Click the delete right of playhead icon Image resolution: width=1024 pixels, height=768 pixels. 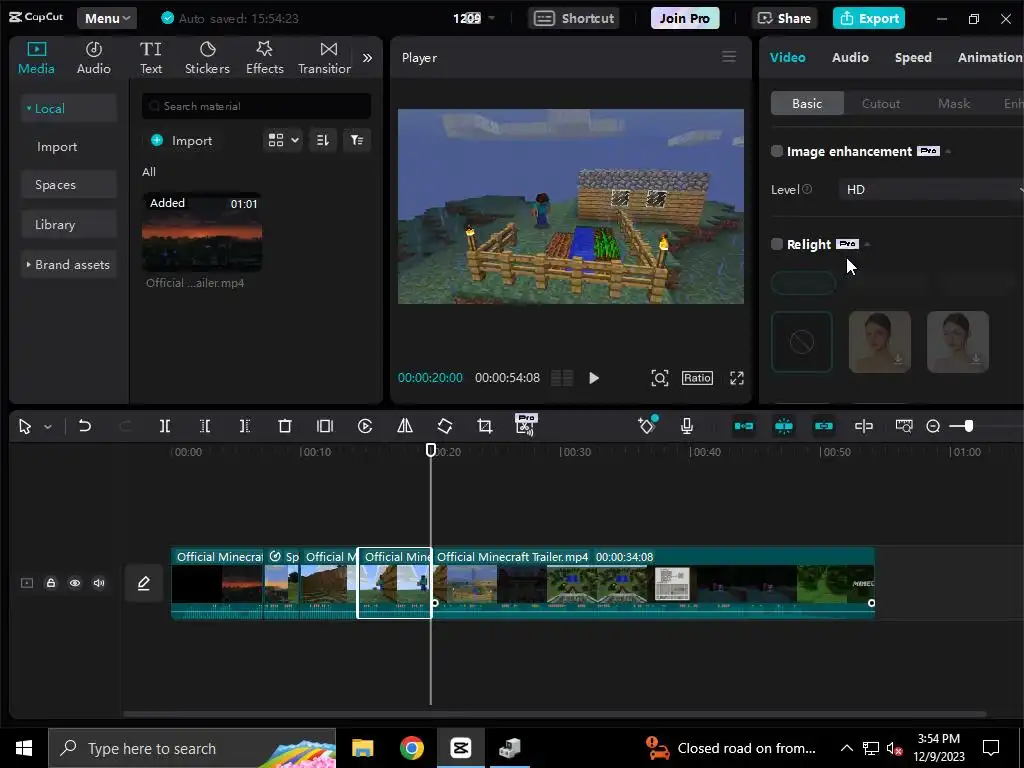point(245,426)
